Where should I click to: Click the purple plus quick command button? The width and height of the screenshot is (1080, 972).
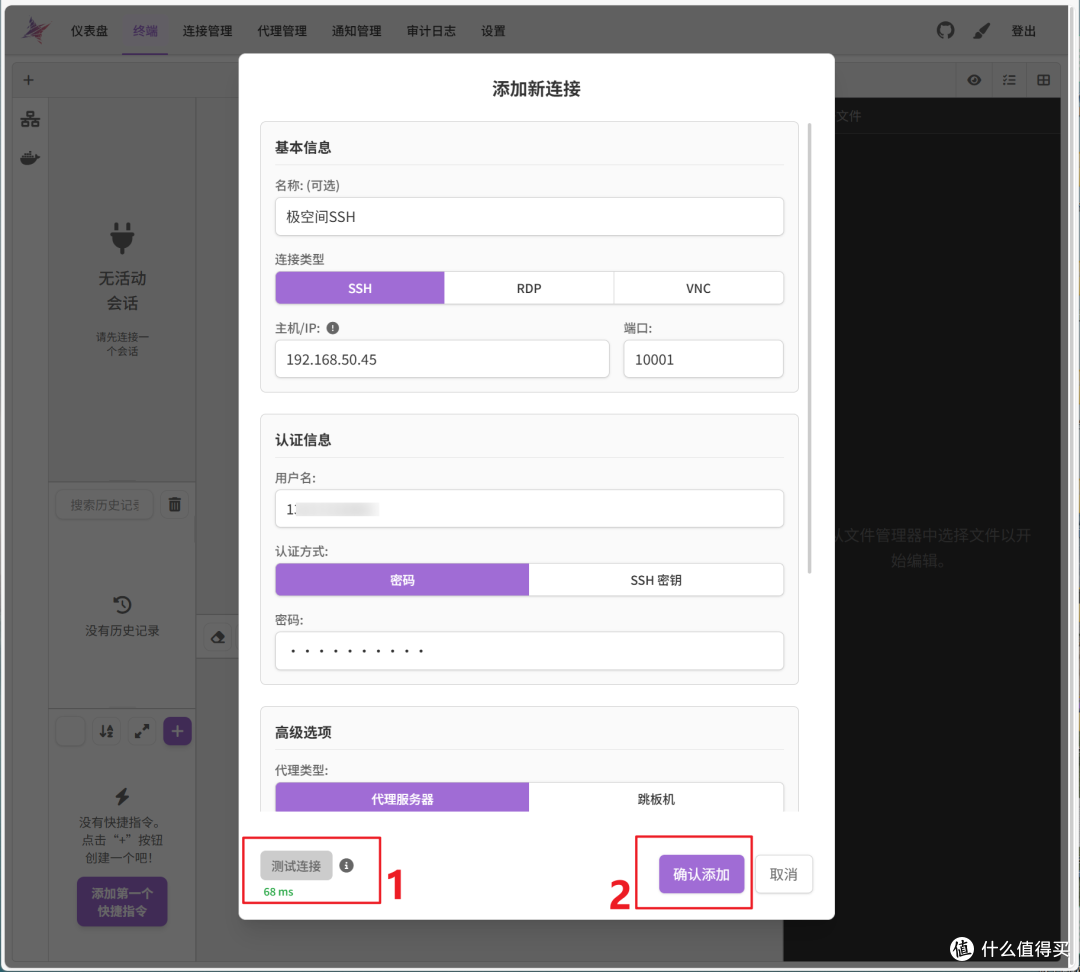tap(177, 731)
